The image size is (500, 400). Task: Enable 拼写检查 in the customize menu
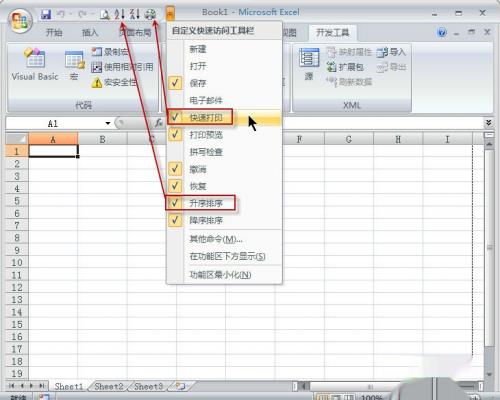point(224,152)
